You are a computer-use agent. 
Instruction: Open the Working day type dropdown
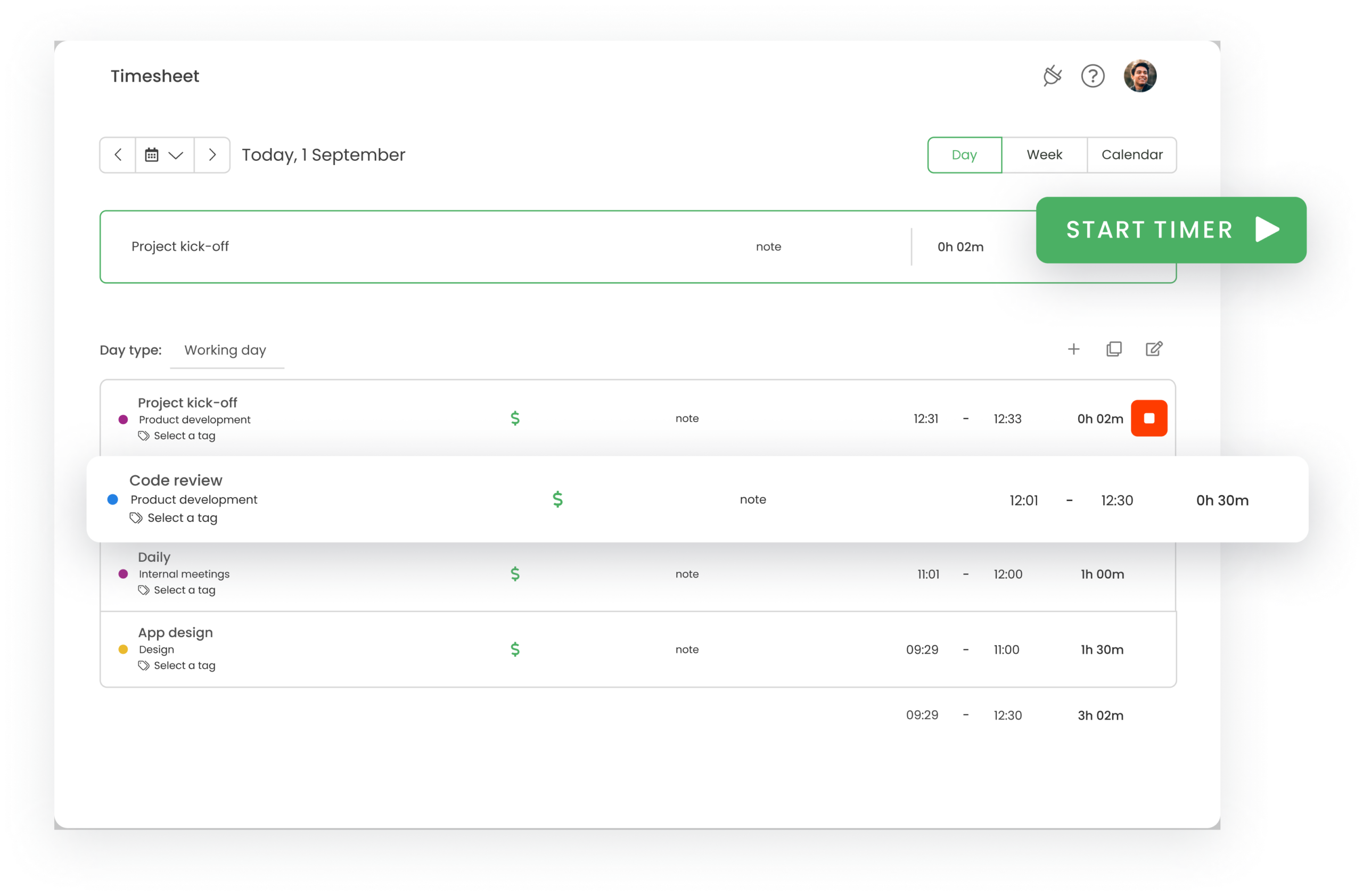coord(225,350)
